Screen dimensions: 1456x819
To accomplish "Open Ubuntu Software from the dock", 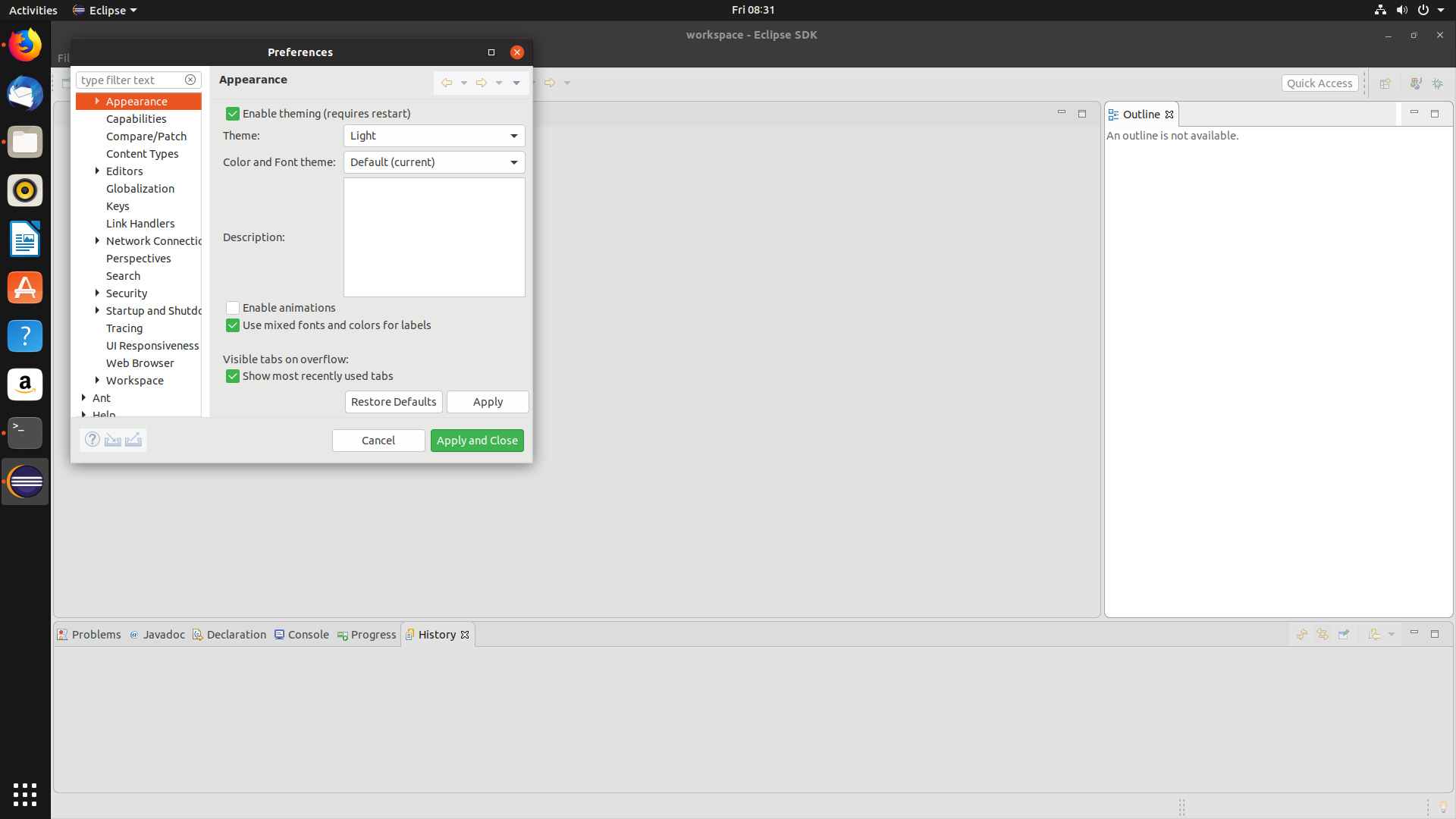I will pos(25,288).
